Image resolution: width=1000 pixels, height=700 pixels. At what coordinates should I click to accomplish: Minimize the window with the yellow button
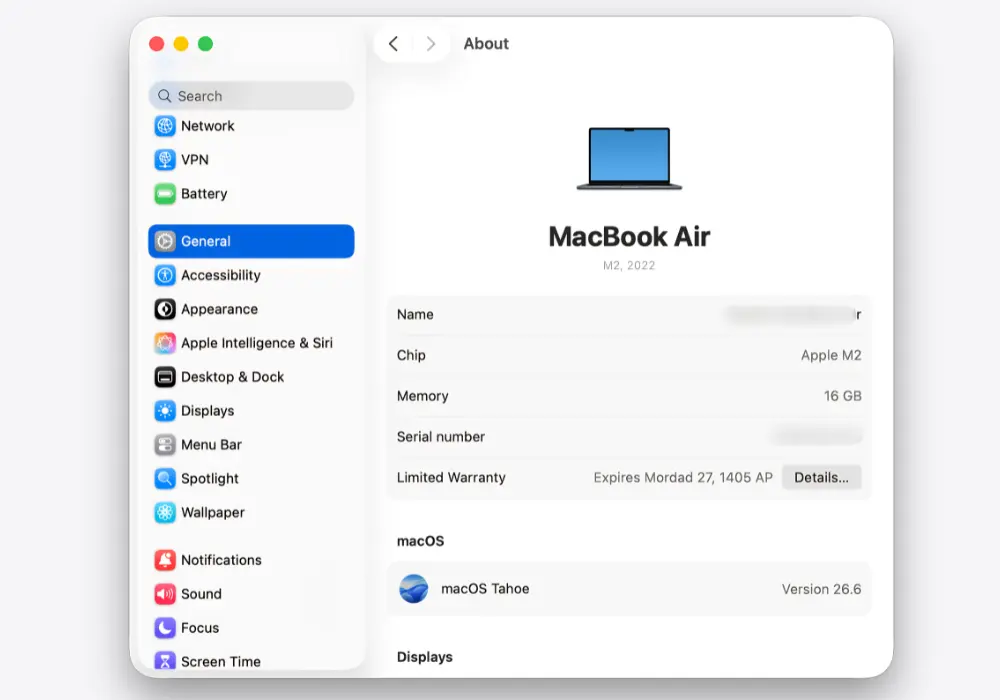(x=181, y=44)
